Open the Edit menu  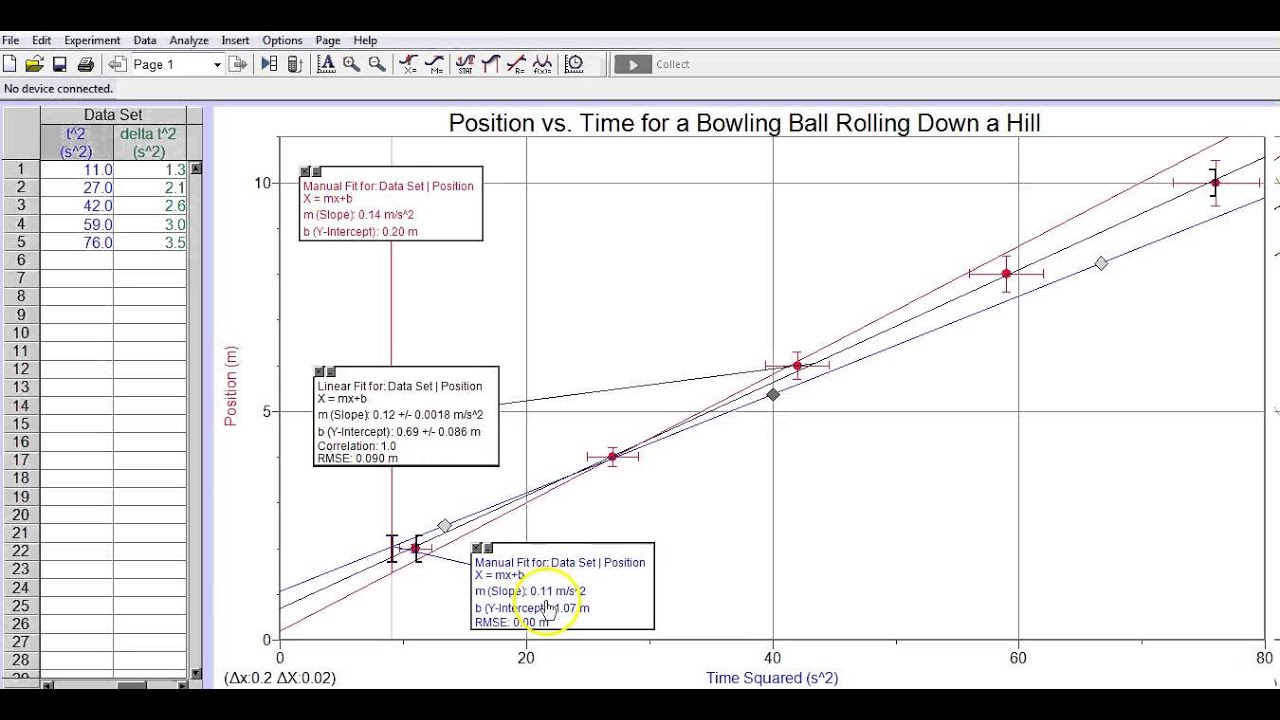(41, 41)
